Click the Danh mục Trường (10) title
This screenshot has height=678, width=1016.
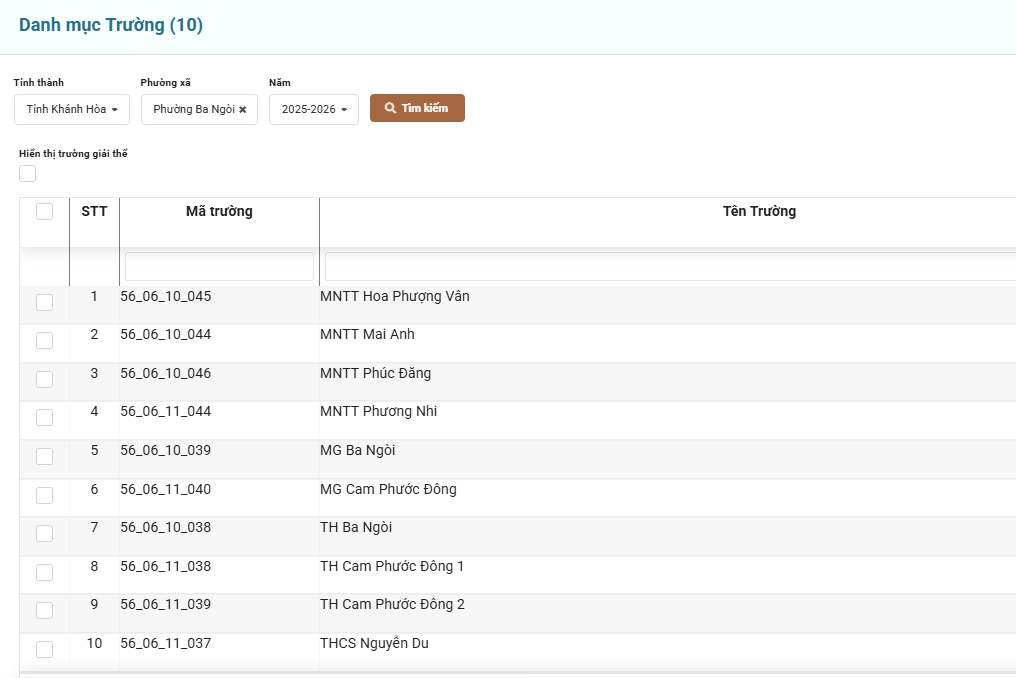111,25
